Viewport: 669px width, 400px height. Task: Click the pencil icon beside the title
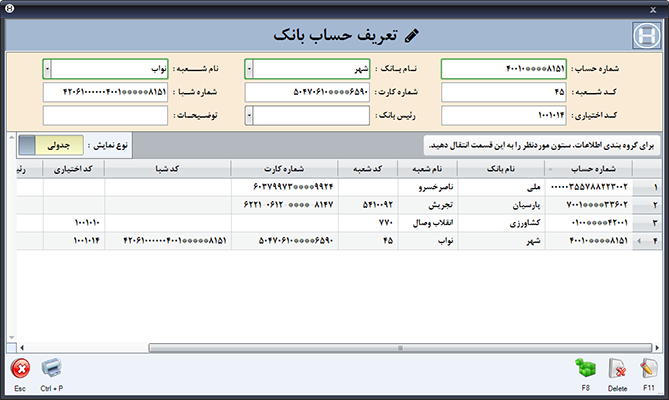coord(411,35)
